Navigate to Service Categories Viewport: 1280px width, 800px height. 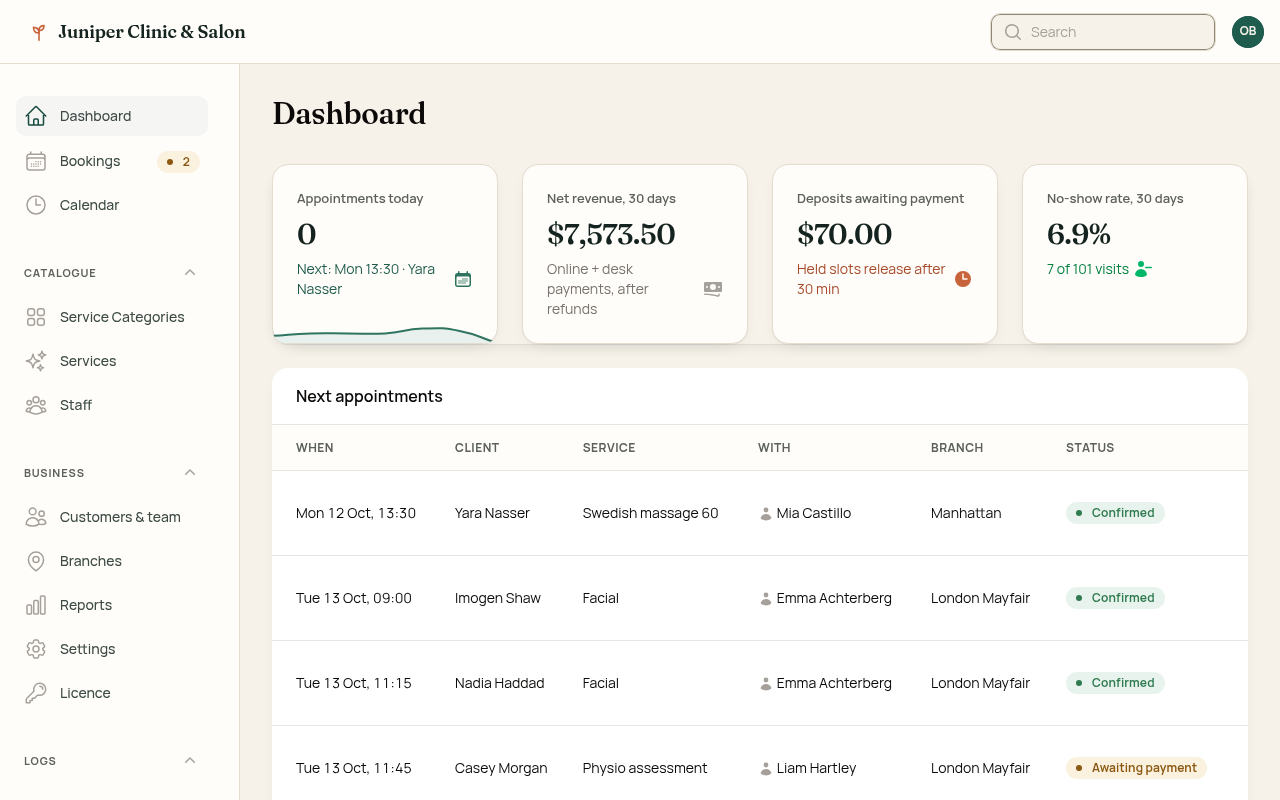click(112, 317)
